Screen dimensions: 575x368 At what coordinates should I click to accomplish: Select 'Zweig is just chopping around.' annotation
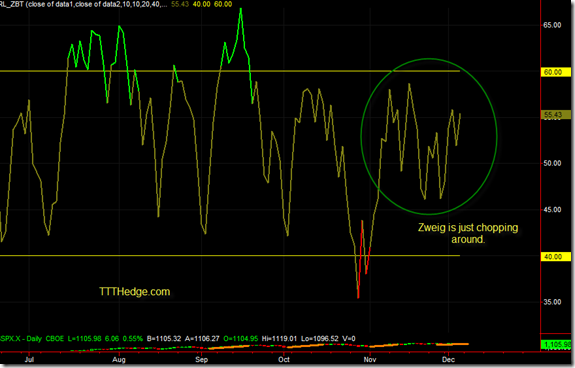(x=468, y=233)
